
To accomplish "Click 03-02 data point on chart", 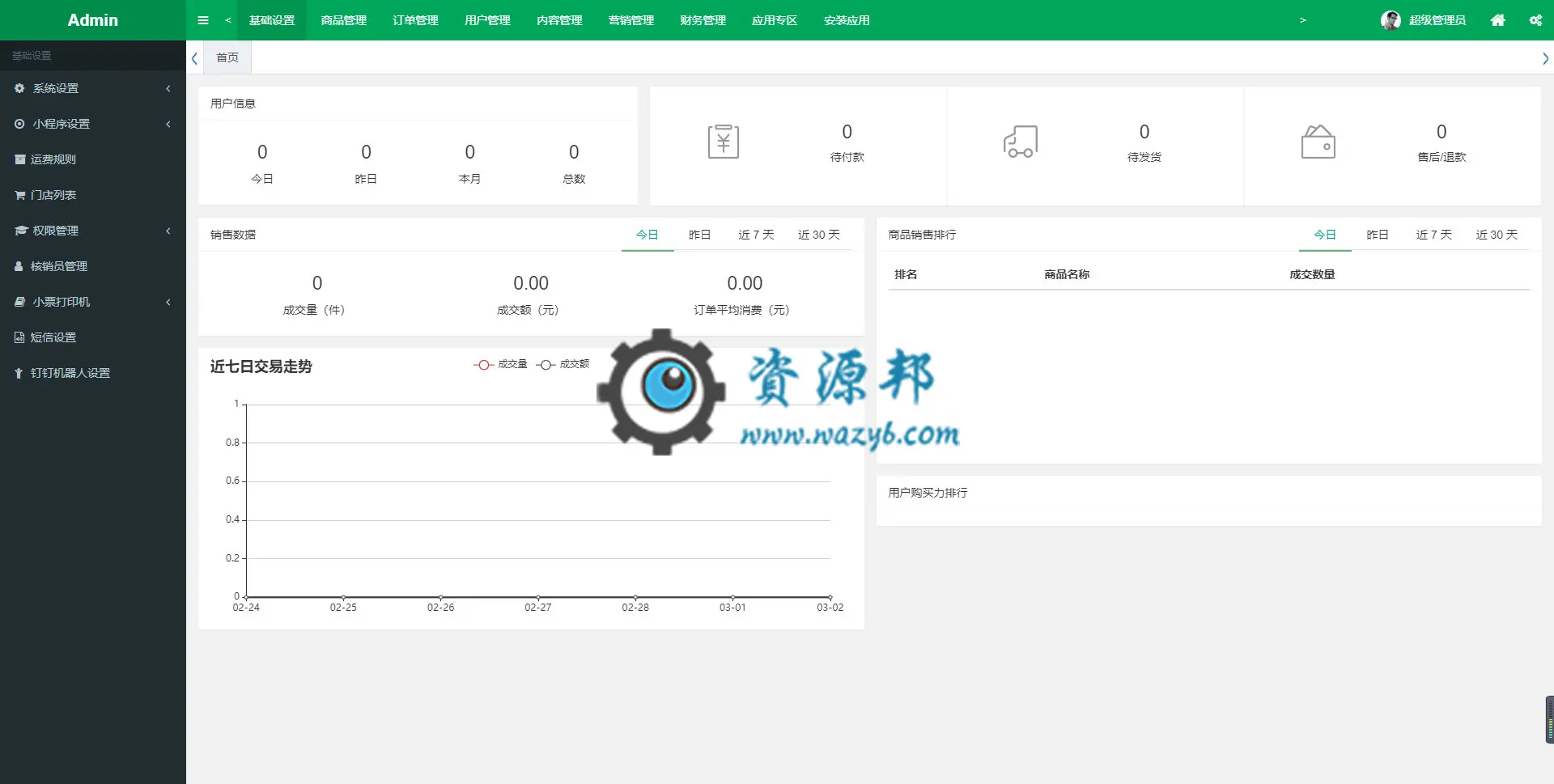I will [830, 597].
